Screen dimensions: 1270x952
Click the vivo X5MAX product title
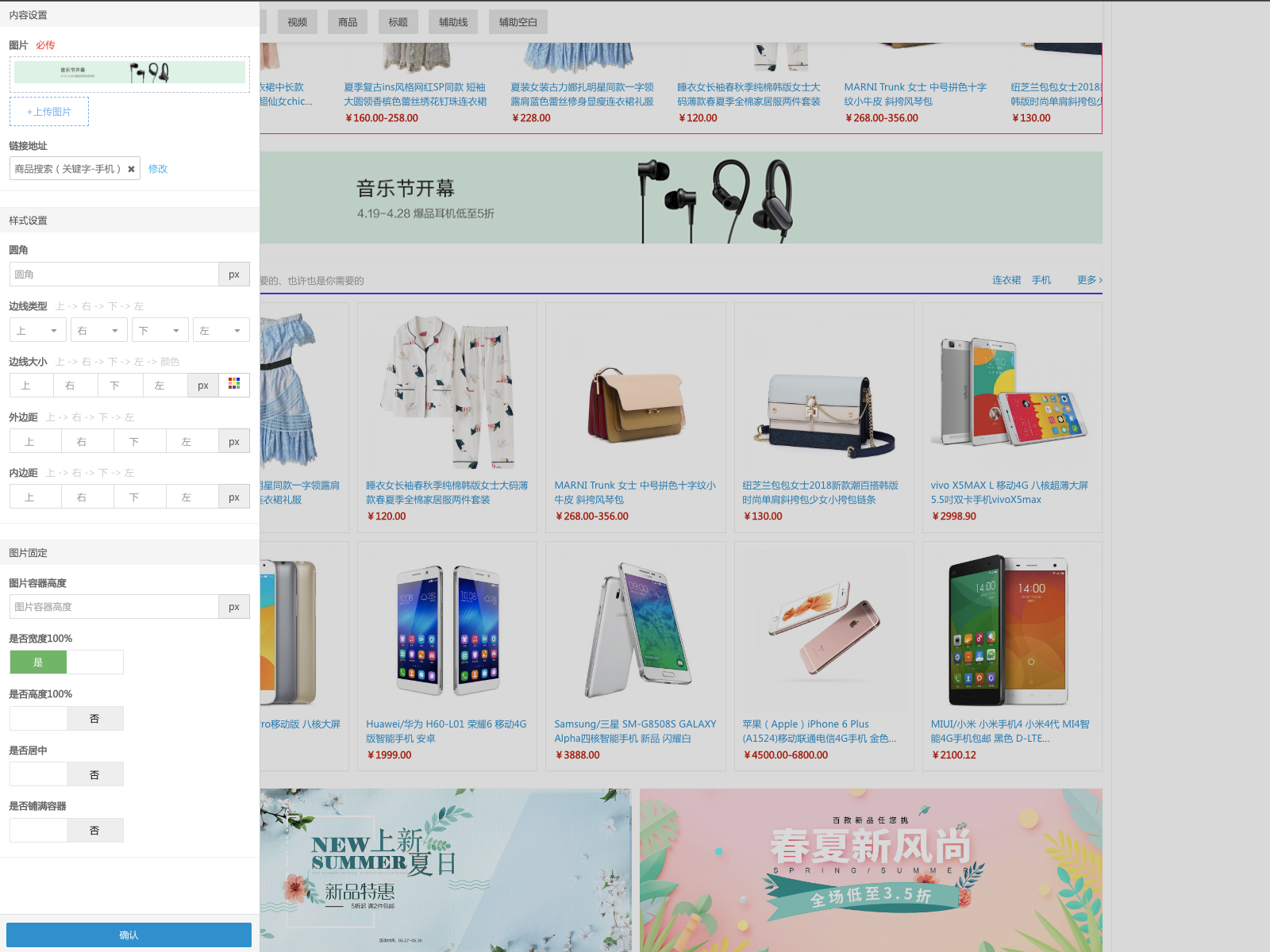click(x=1010, y=493)
